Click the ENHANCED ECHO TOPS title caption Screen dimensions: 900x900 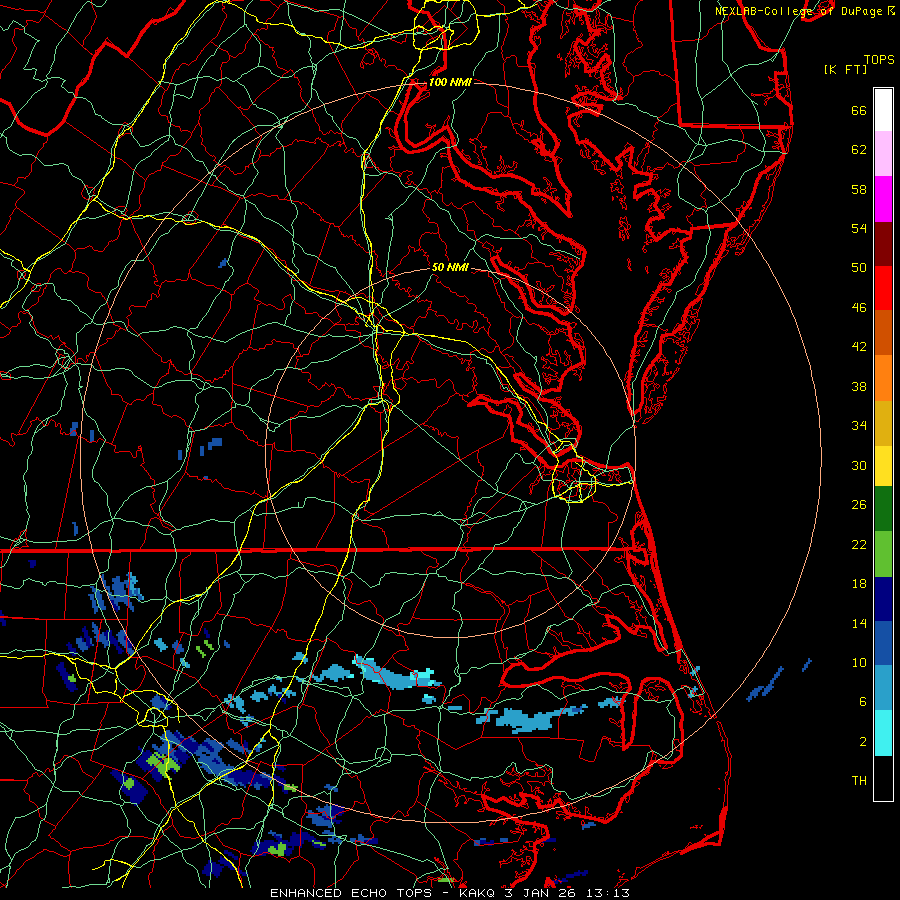[351, 893]
